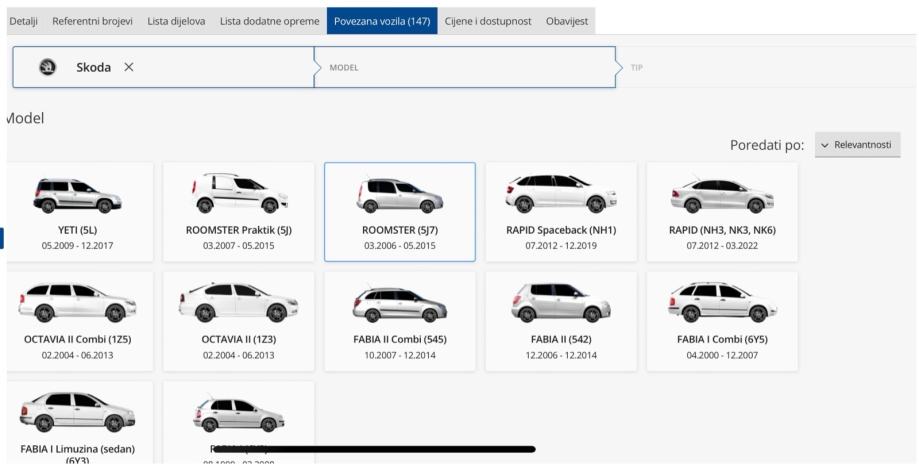919x464 pixels.
Task: Select ROOMSTER (5J7) car image
Action: click(x=400, y=196)
